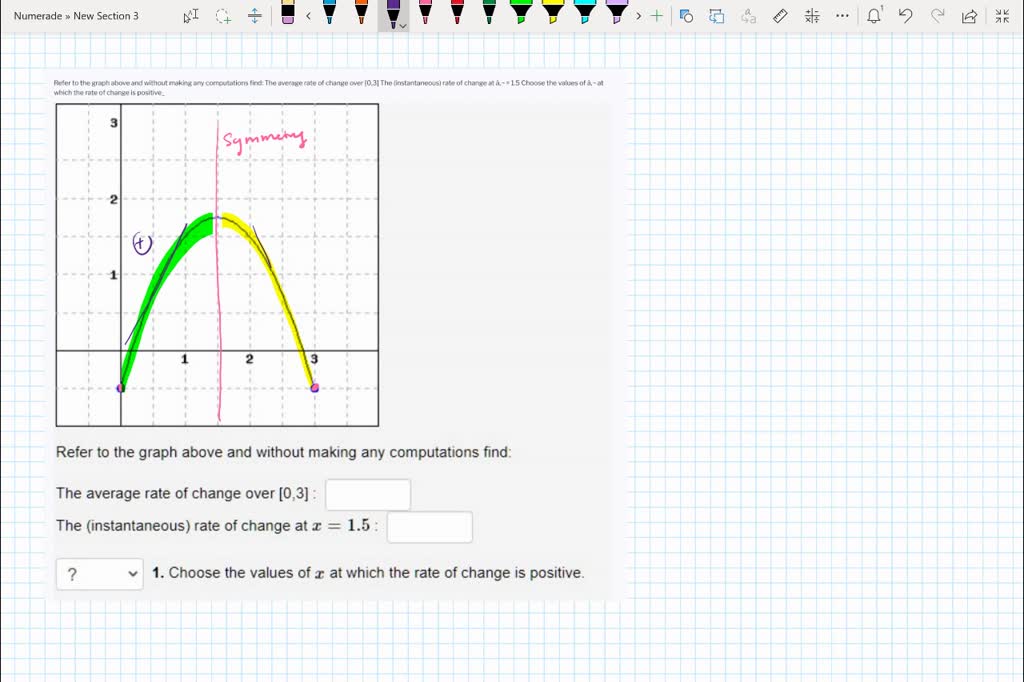The image size is (1024, 682).
Task: Redo the last action
Action: pos(937,15)
